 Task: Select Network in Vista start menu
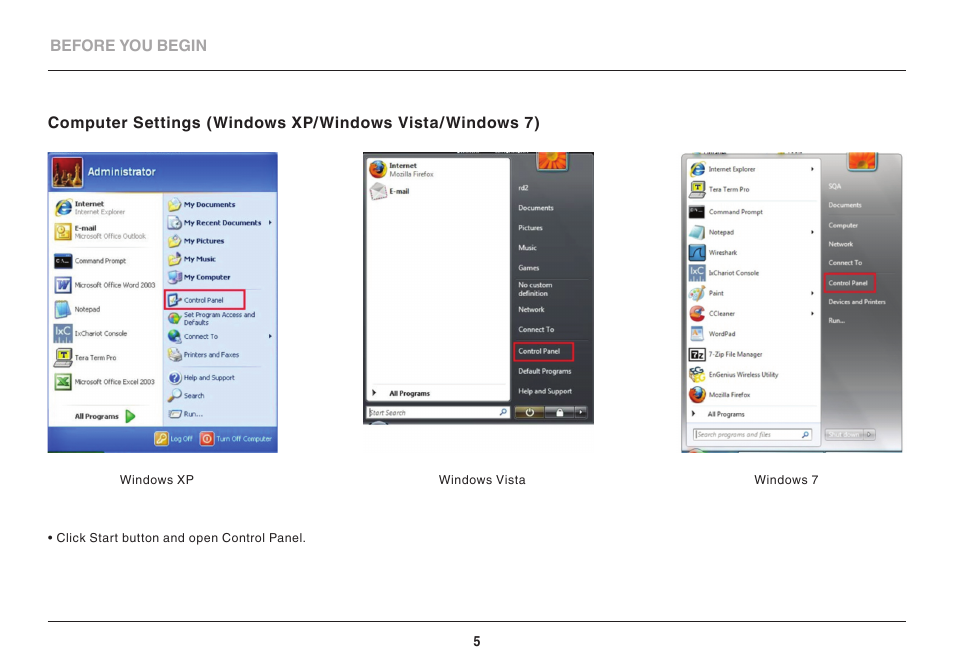click(531, 310)
